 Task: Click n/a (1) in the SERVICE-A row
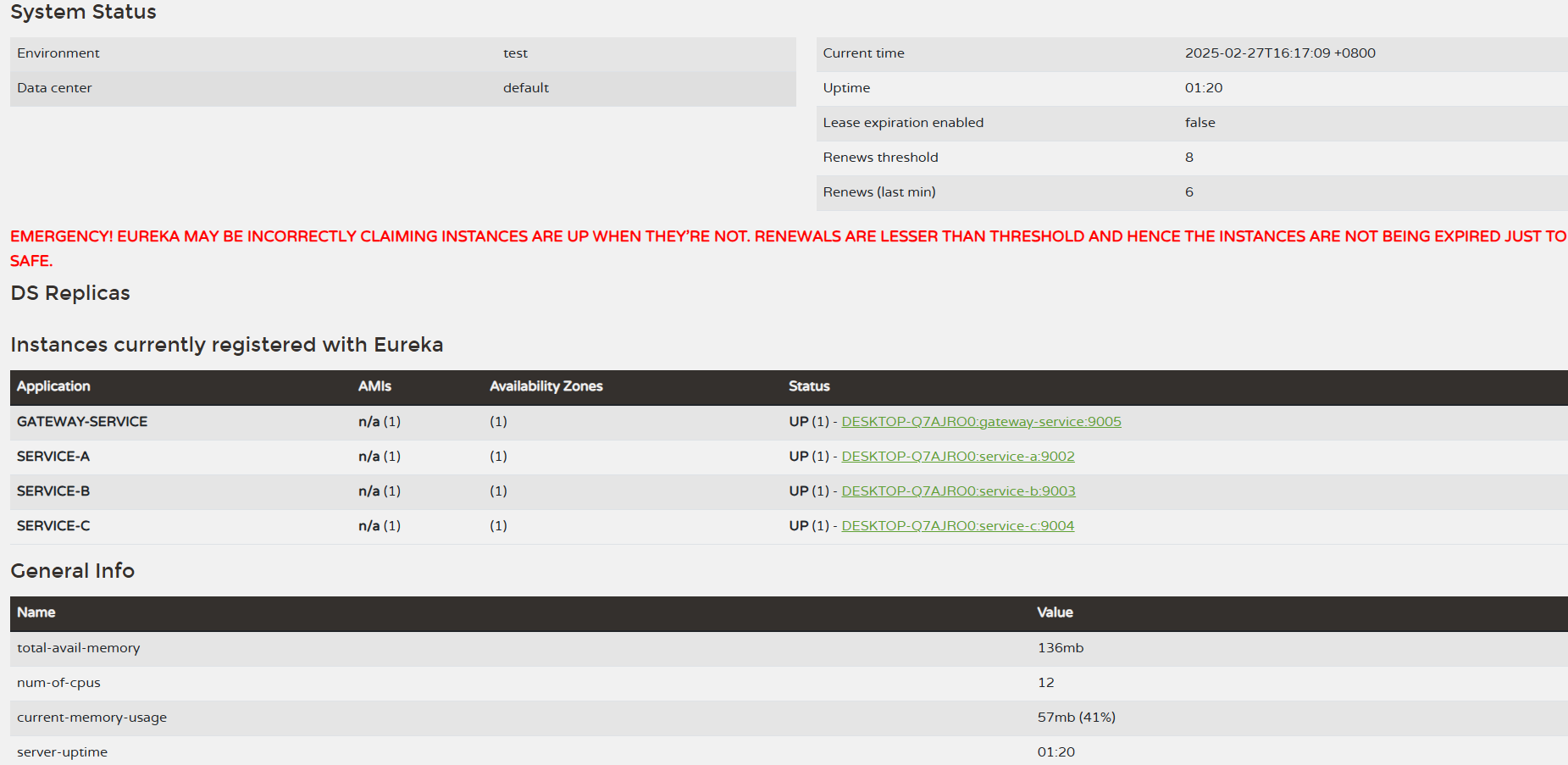pyautogui.click(x=380, y=457)
